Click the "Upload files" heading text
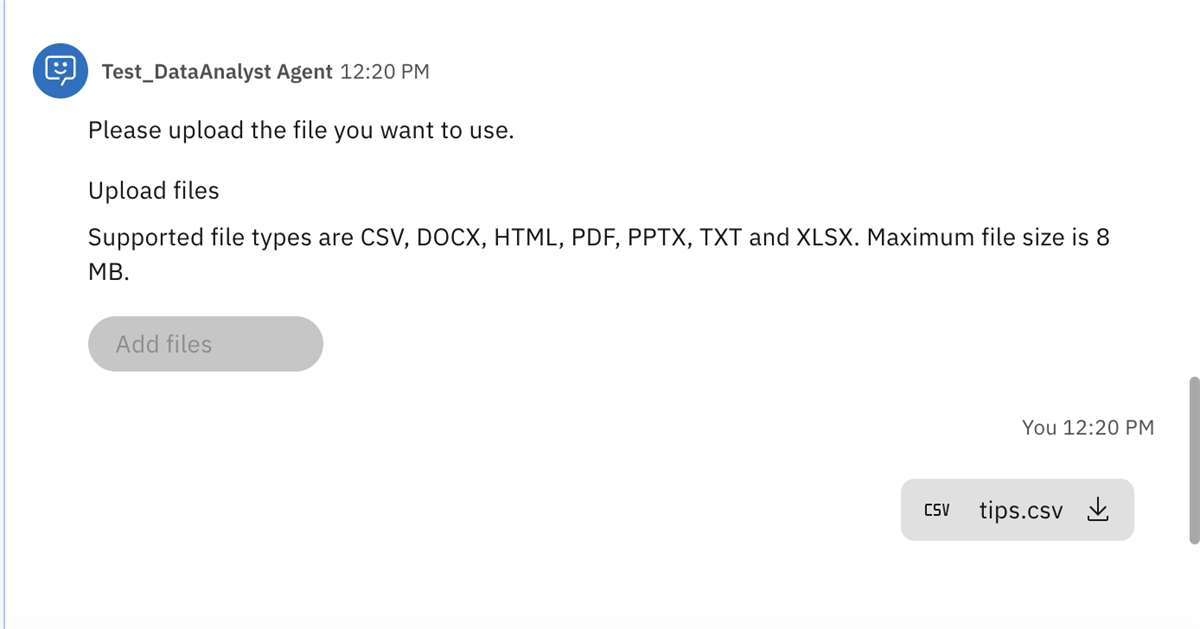 (x=153, y=190)
